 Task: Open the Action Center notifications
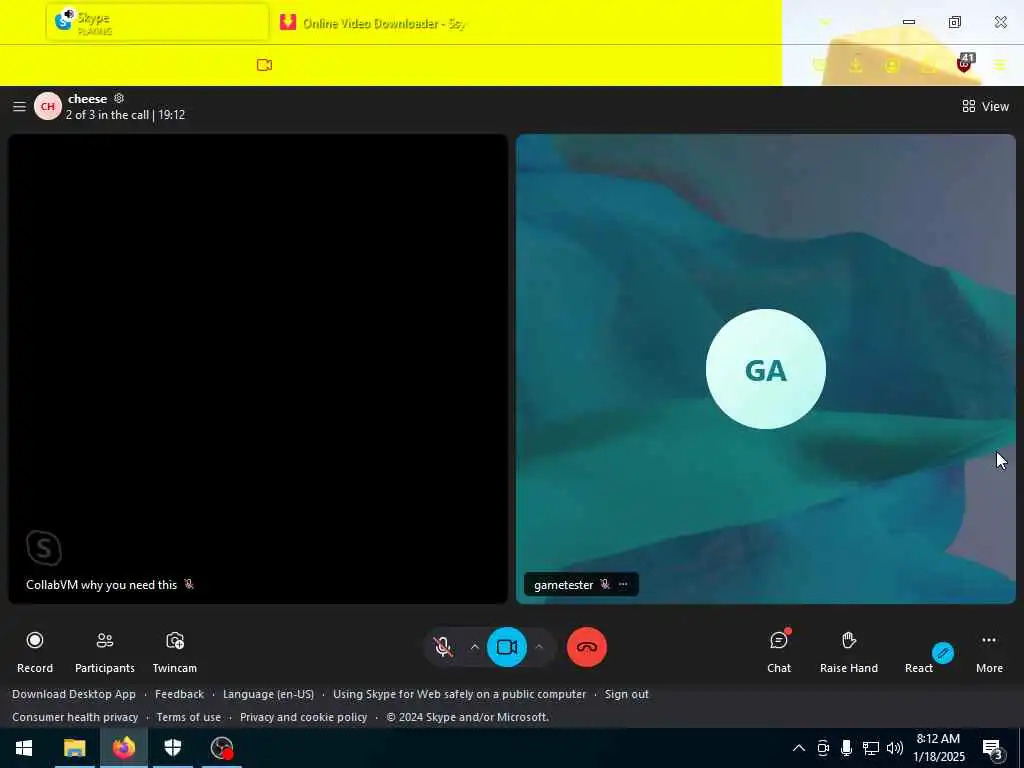click(993, 748)
